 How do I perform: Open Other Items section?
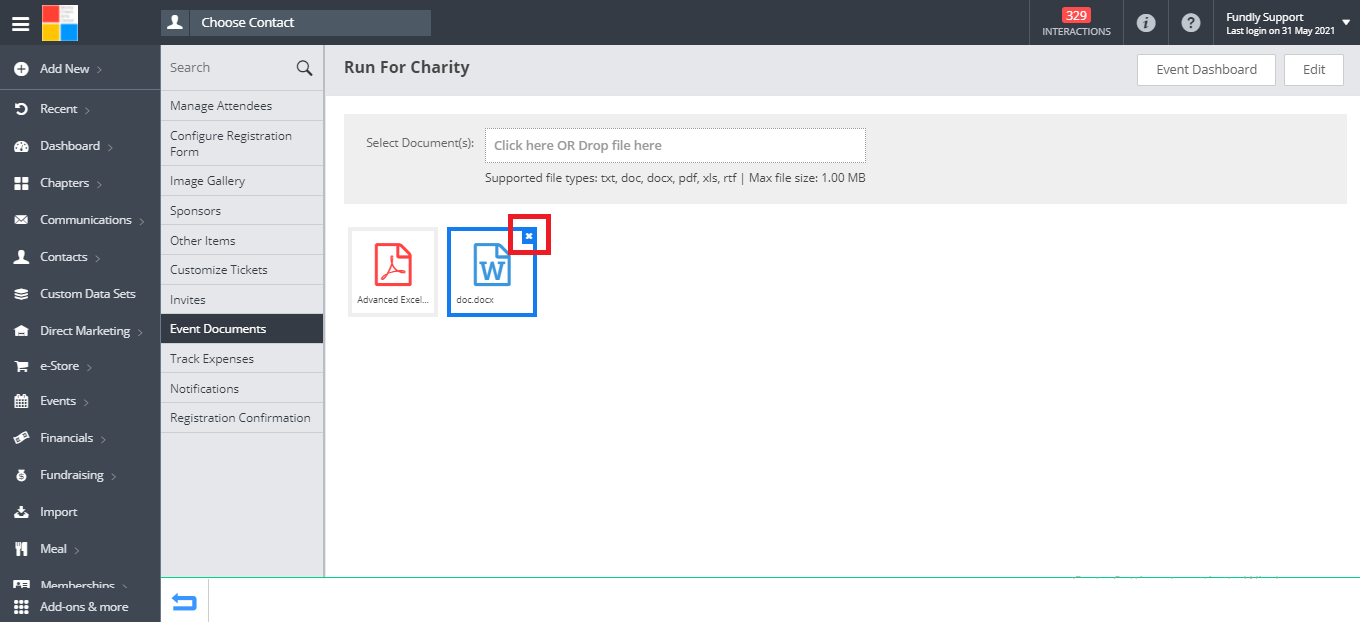(x=242, y=241)
